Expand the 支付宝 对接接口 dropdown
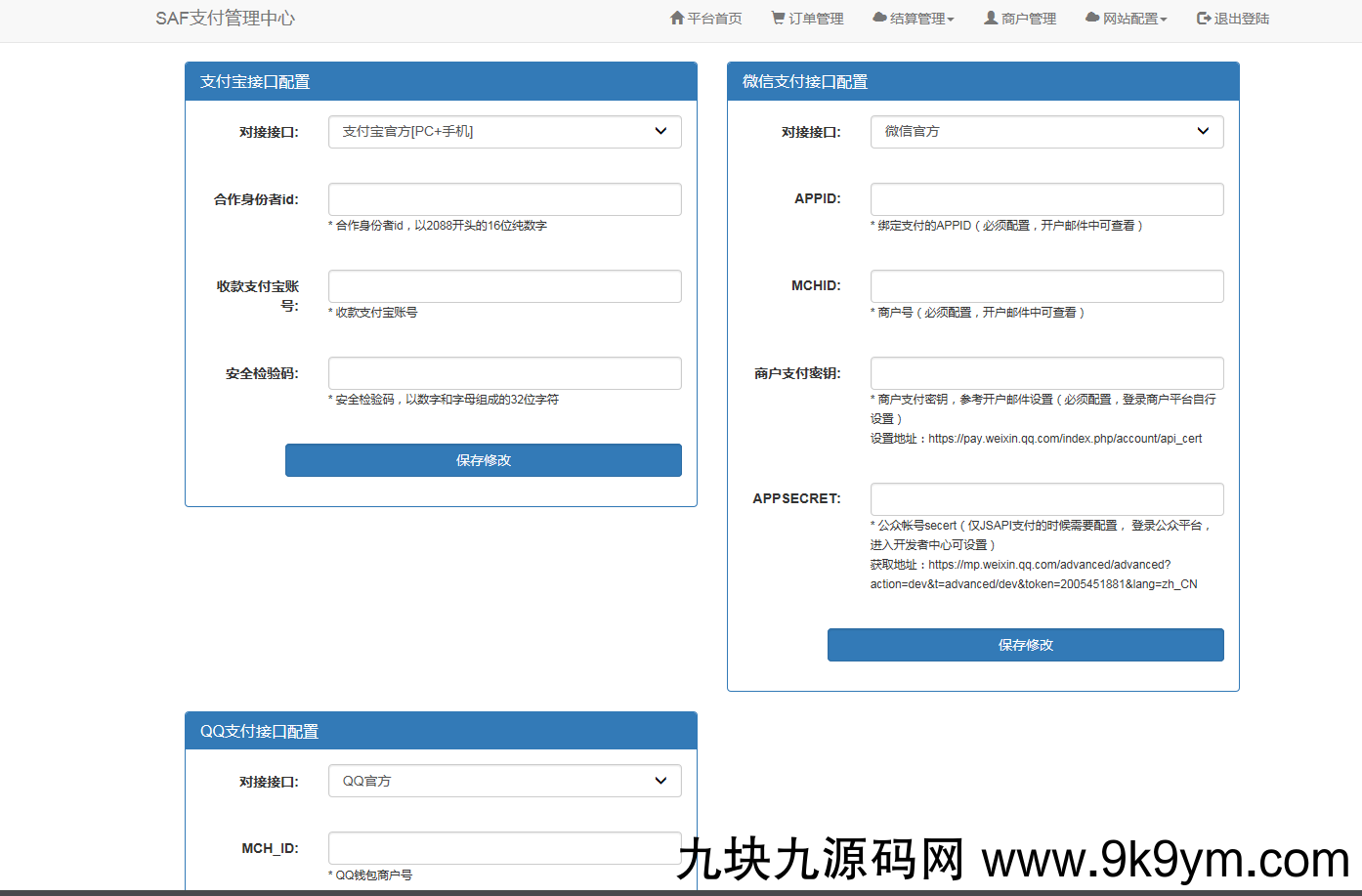The width and height of the screenshot is (1362, 896). (504, 132)
